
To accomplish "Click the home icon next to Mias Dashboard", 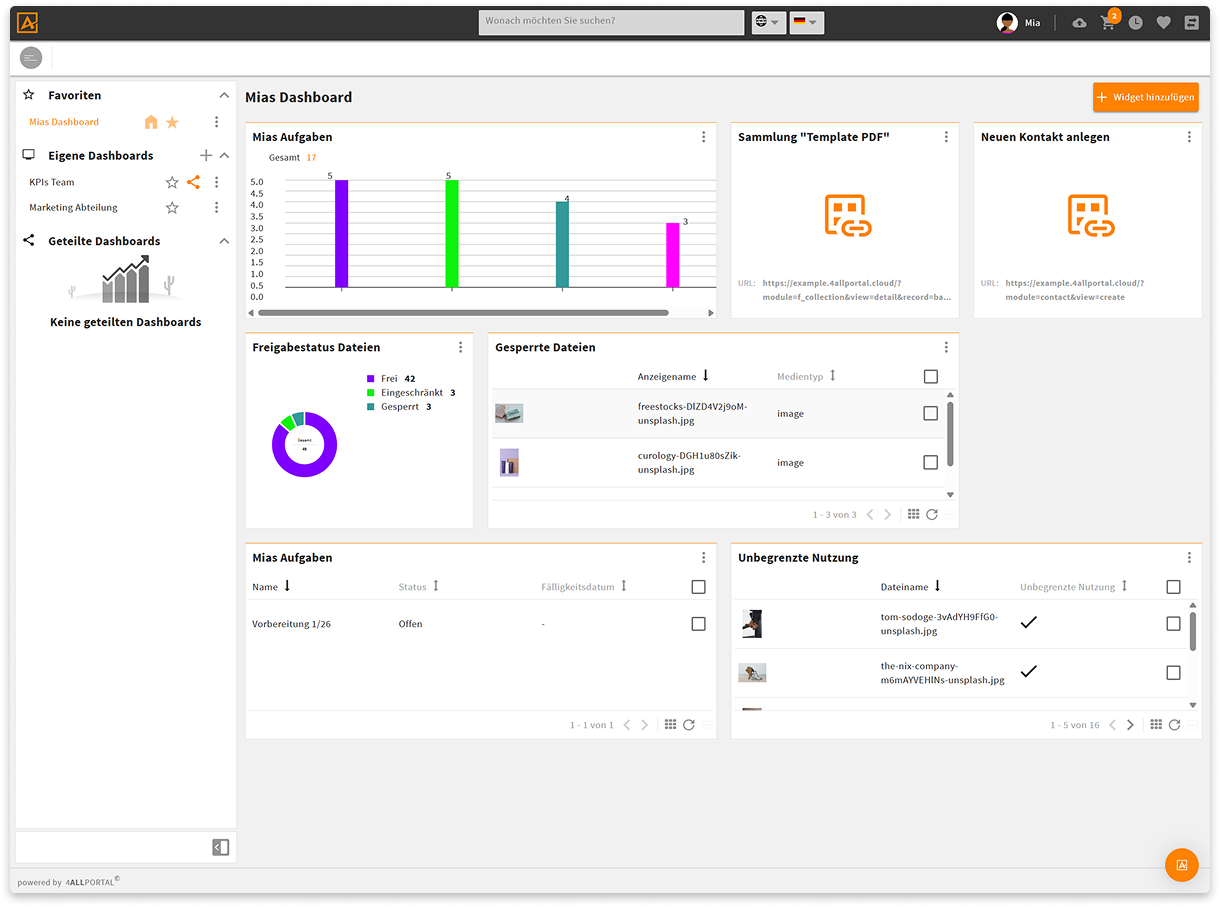I will 151,122.
